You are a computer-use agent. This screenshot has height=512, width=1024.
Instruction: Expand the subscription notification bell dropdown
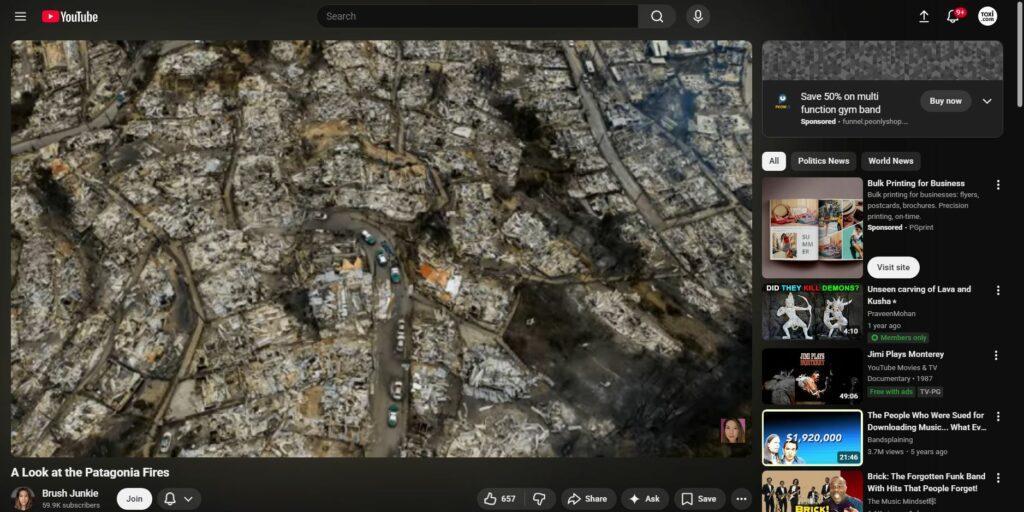coord(178,498)
